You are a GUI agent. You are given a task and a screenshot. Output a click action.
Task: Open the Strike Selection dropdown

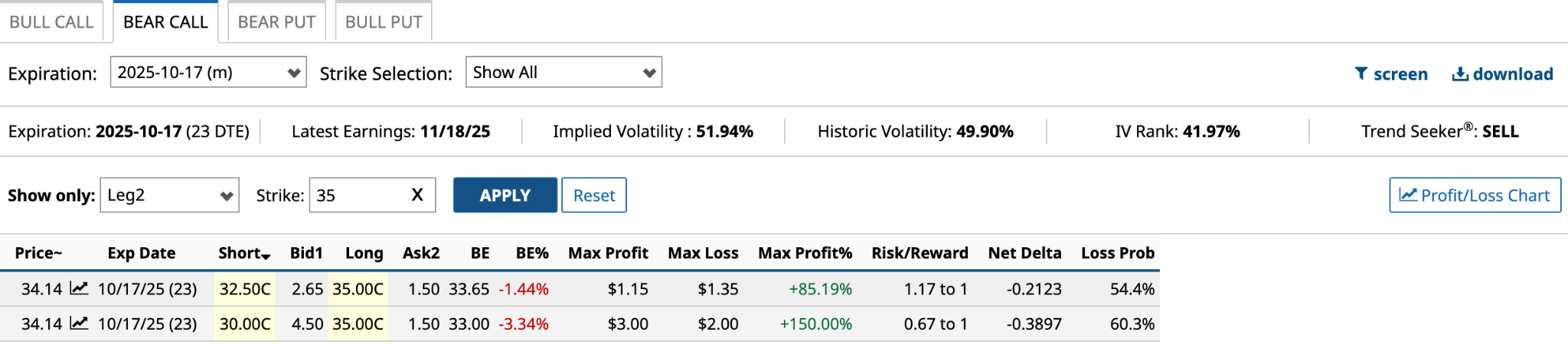pyautogui.click(x=563, y=73)
